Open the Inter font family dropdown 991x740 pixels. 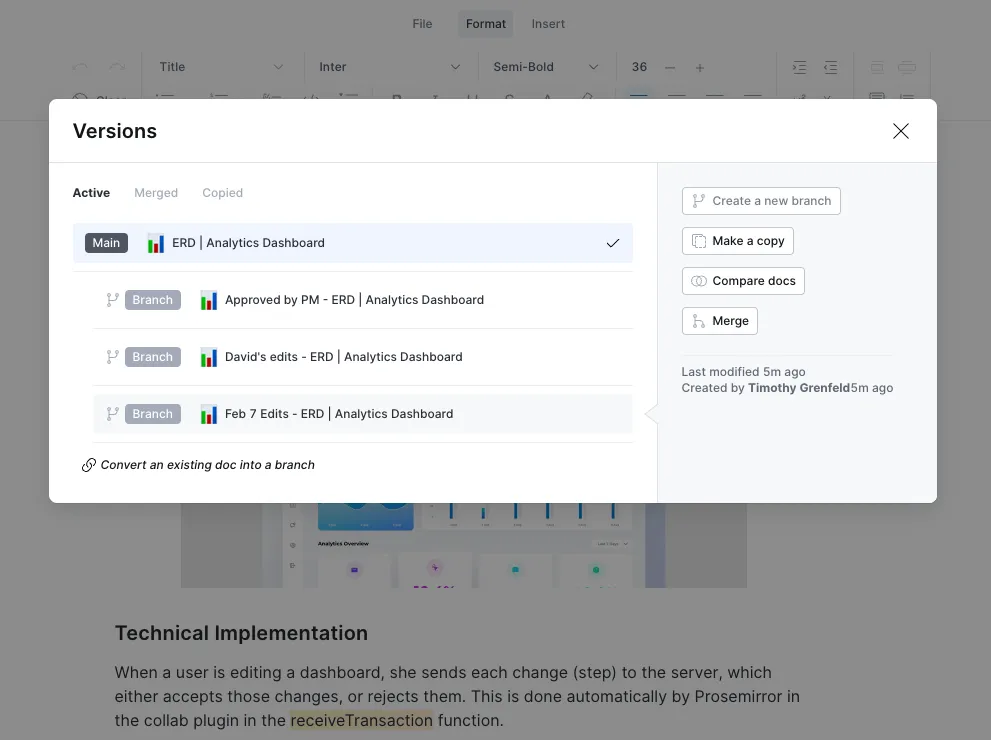point(389,67)
